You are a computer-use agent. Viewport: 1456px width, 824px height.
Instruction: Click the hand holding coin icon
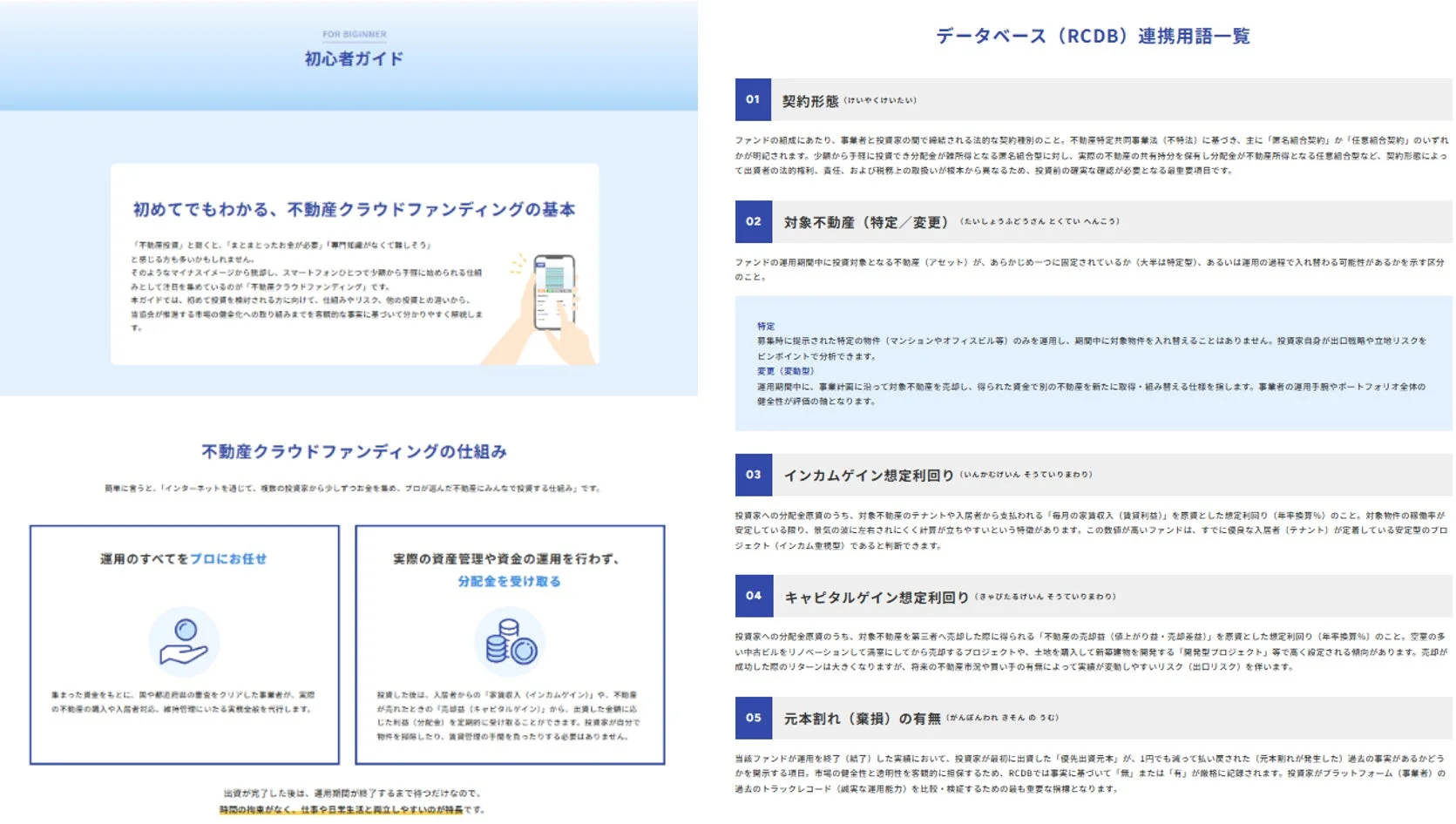tap(184, 642)
